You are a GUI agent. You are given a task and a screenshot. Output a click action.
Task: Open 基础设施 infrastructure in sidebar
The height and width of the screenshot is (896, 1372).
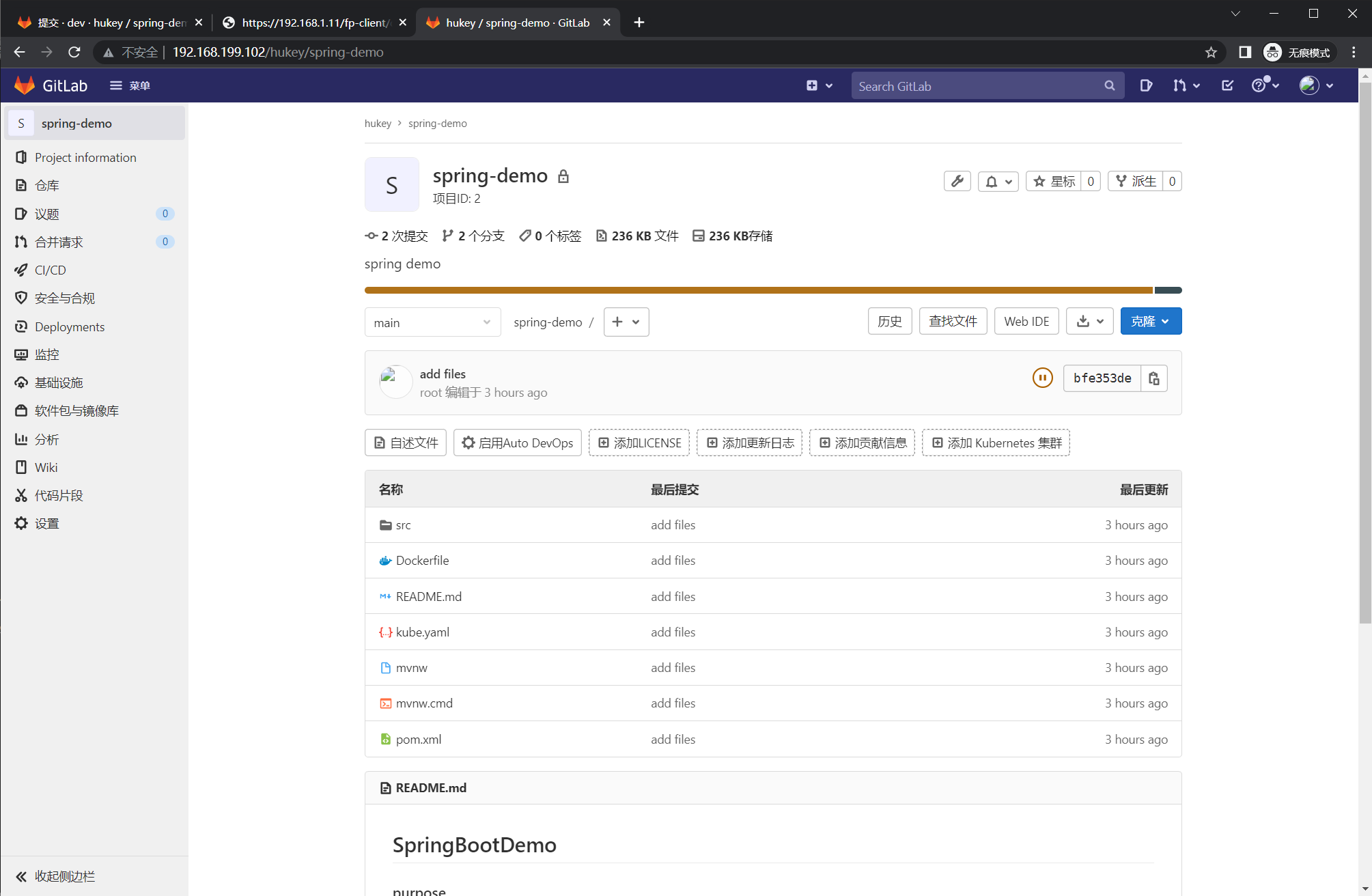pos(59,382)
